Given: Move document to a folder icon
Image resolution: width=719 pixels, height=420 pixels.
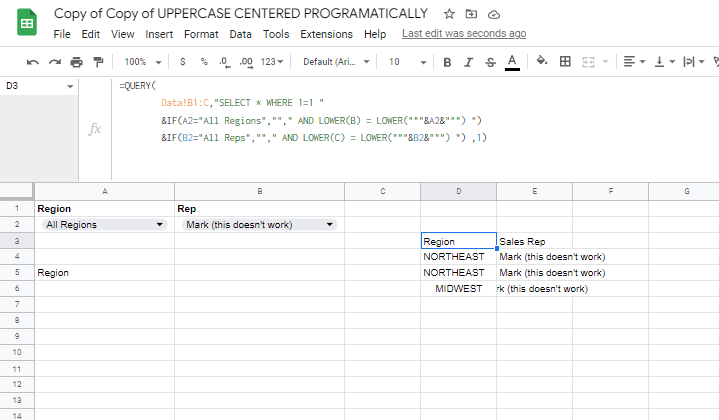Looking at the screenshot, I should click(471, 14).
